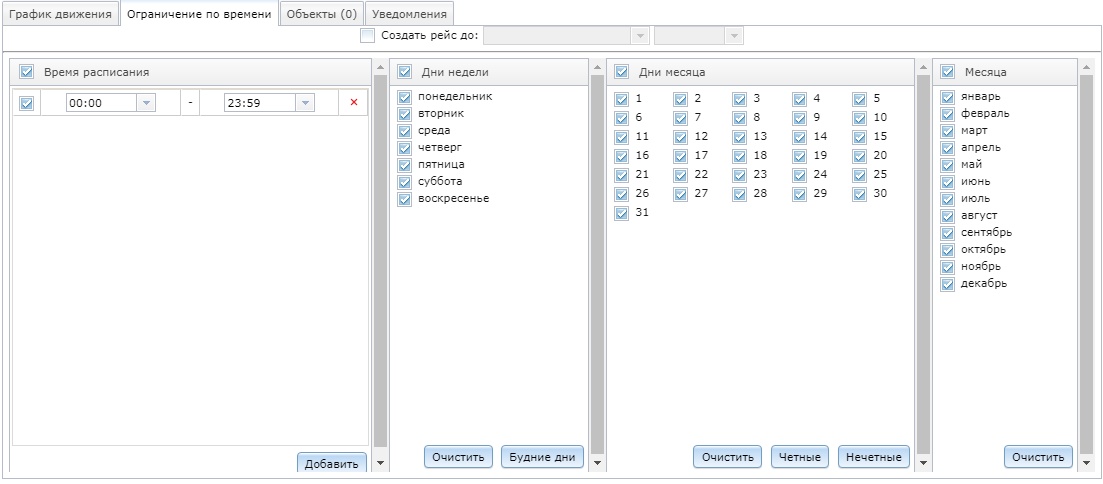Open the Создать рейс до date dropdown
Viewport: 1103px width, 484px height.
[640, 35]
